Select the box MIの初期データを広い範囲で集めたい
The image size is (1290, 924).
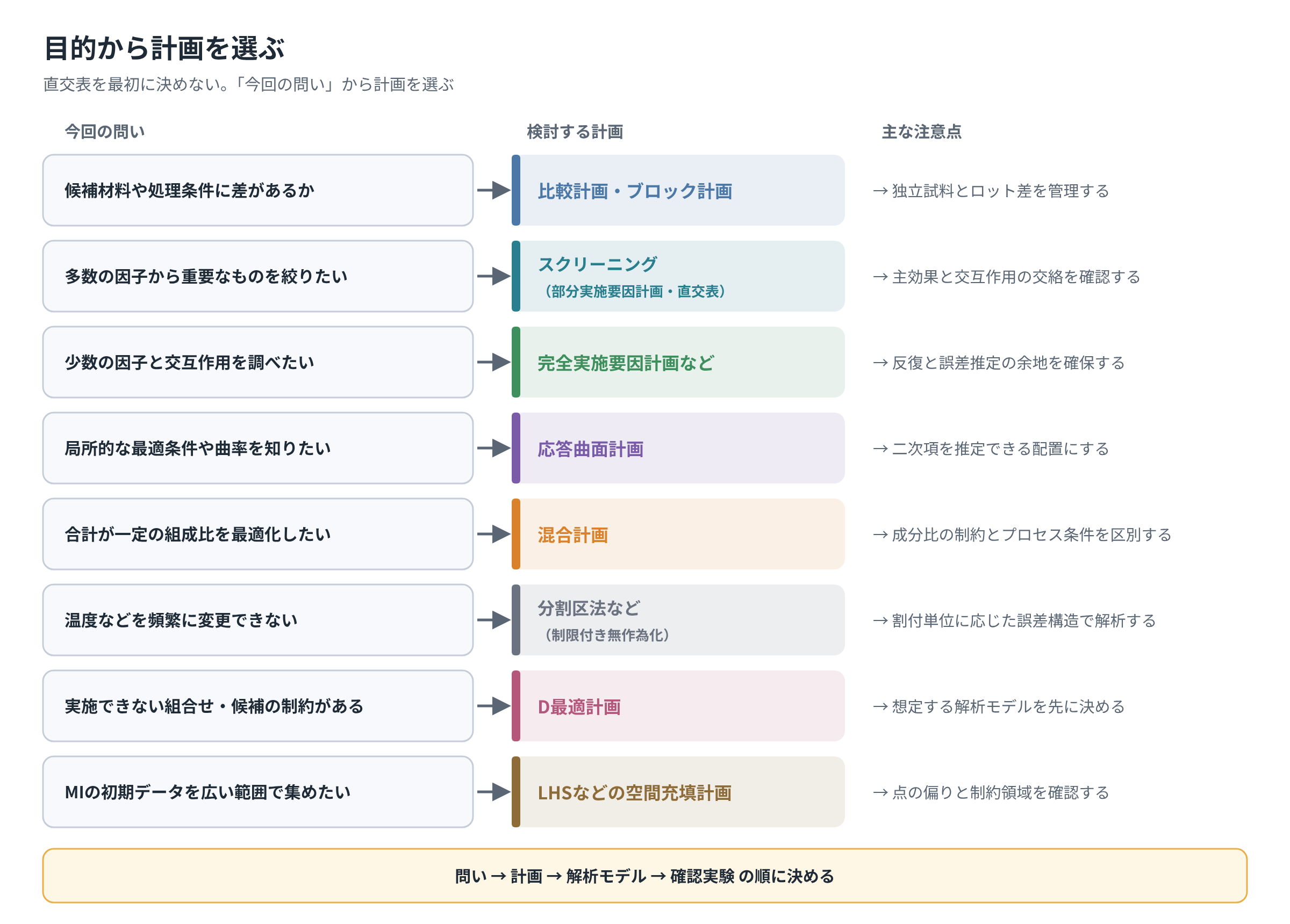pos(258,791)
